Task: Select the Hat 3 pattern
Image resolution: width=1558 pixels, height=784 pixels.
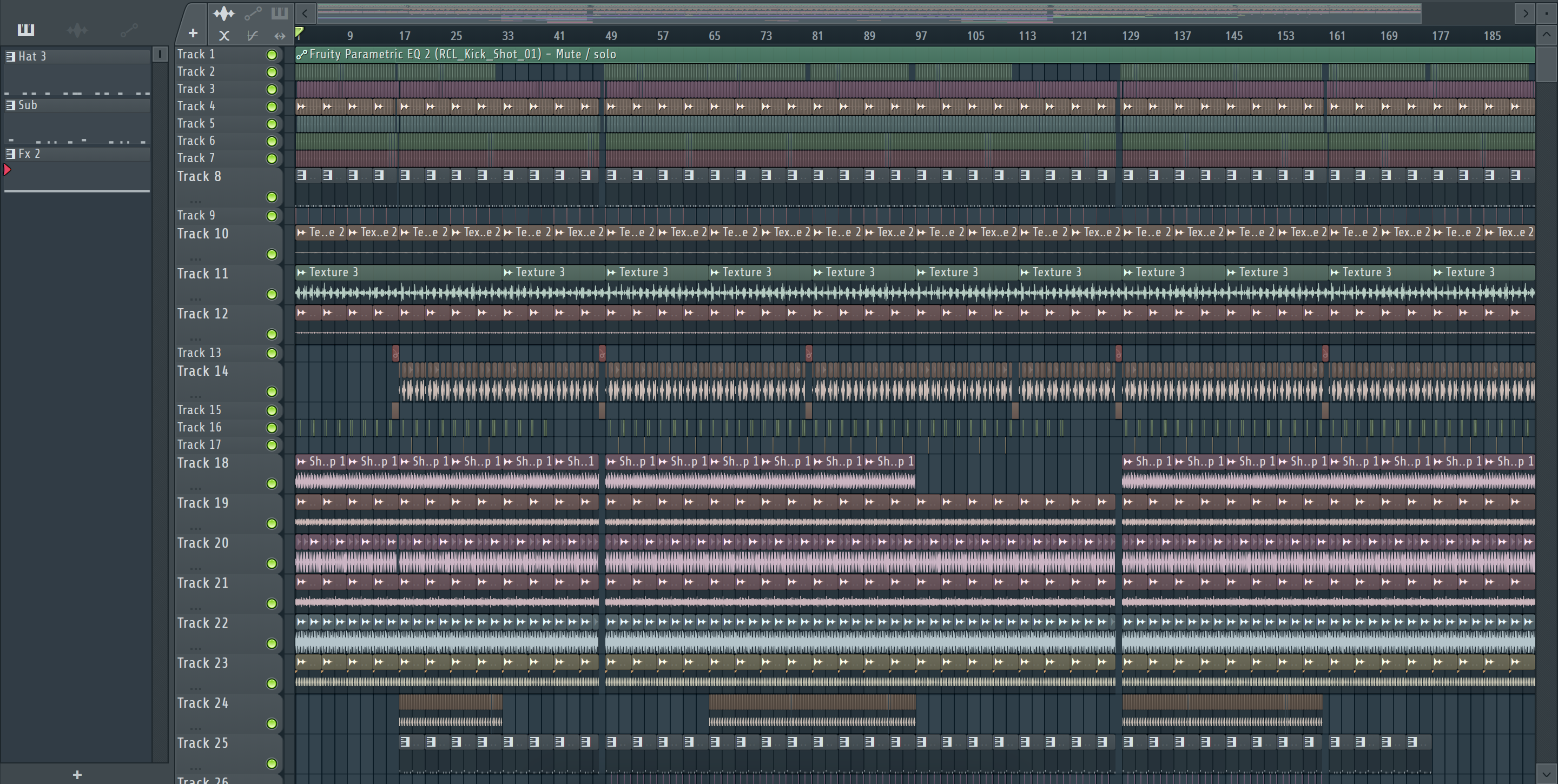Action: pyautogui.click(x=77, y=56)
